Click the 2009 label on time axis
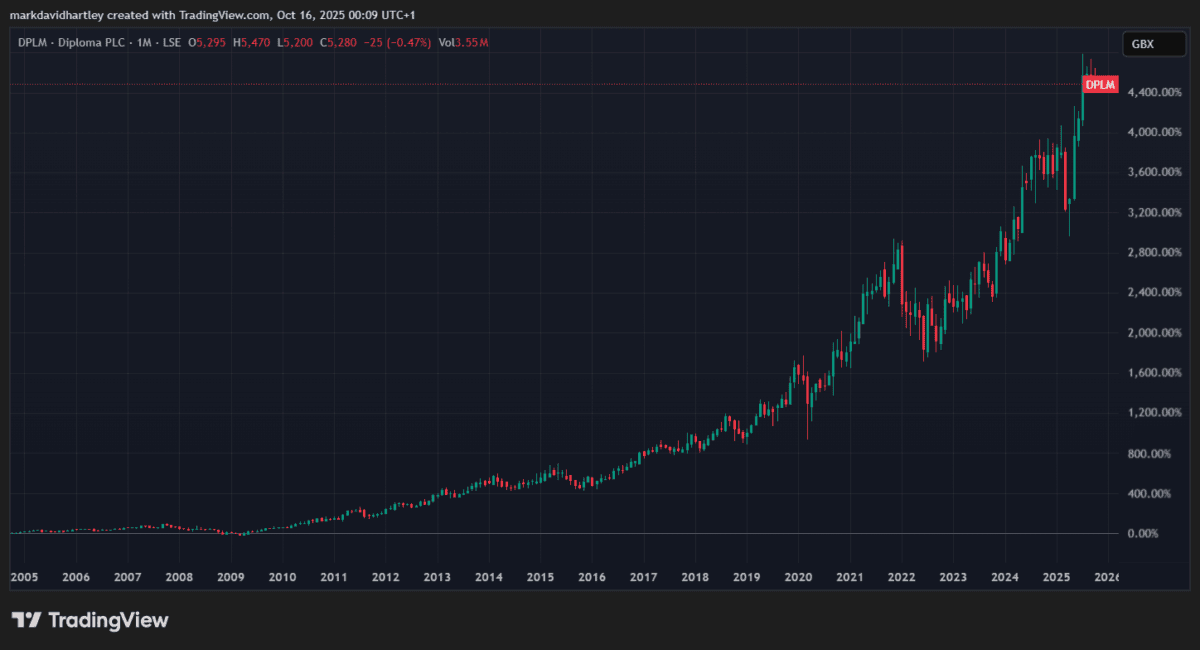 point(230,577)
